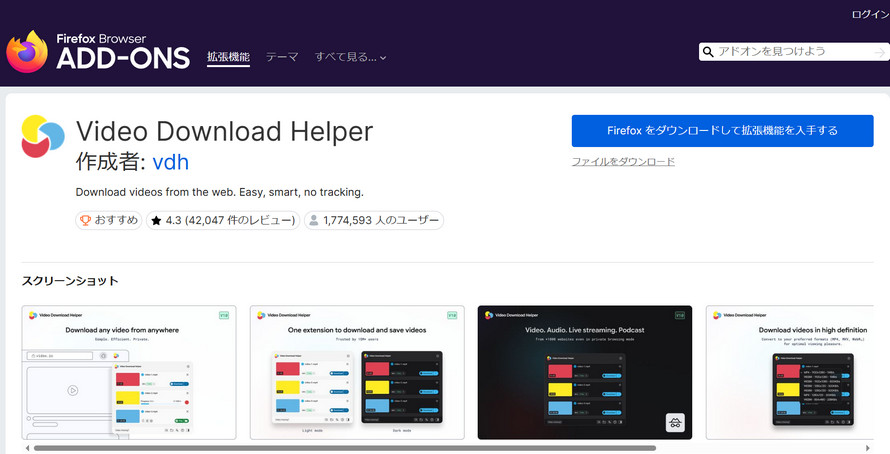Submit search using the arrow icon

(880, 52)
